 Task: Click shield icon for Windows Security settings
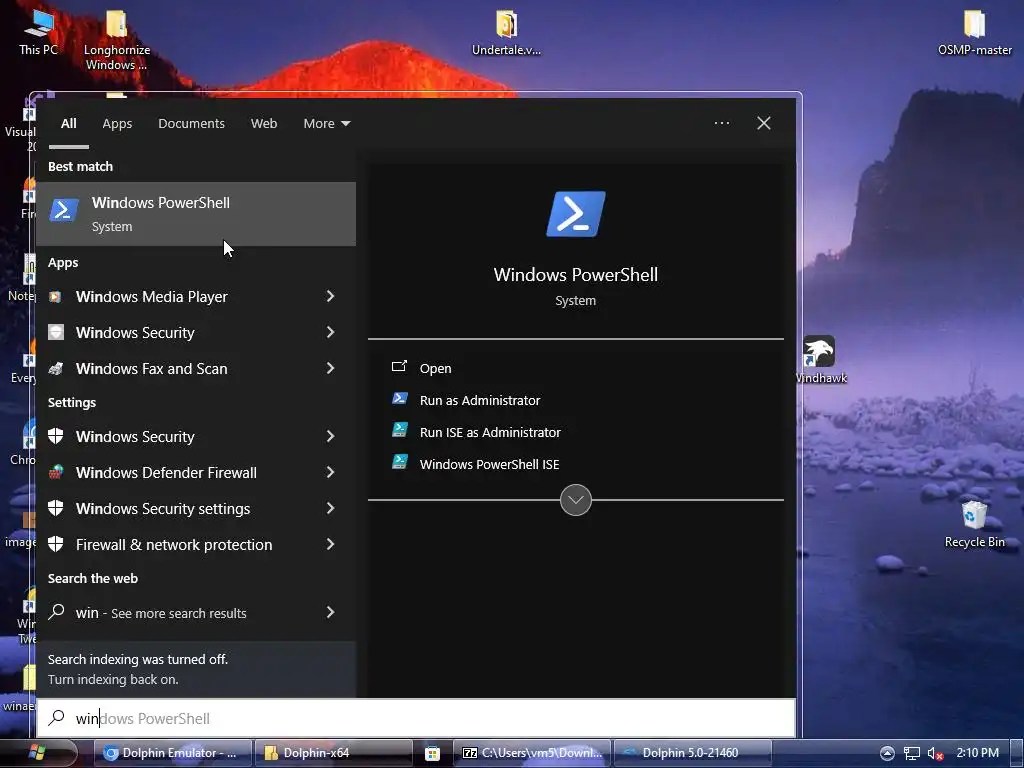[56, 508]
